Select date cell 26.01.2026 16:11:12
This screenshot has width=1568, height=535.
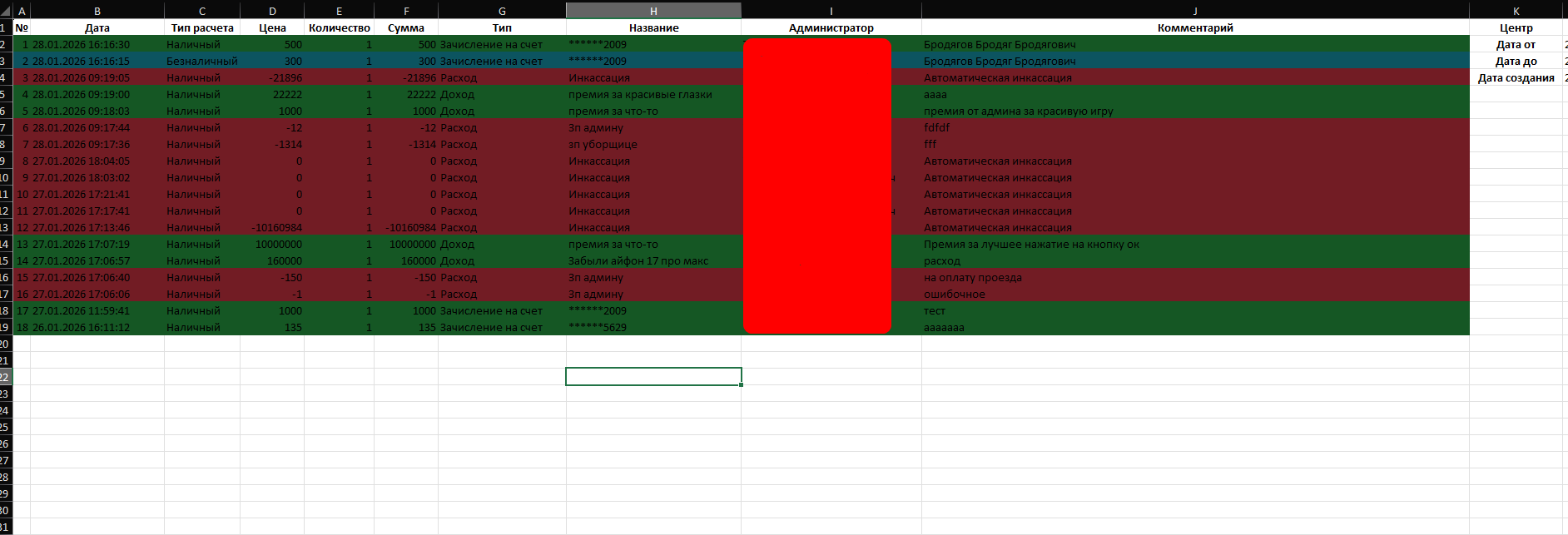81,327
